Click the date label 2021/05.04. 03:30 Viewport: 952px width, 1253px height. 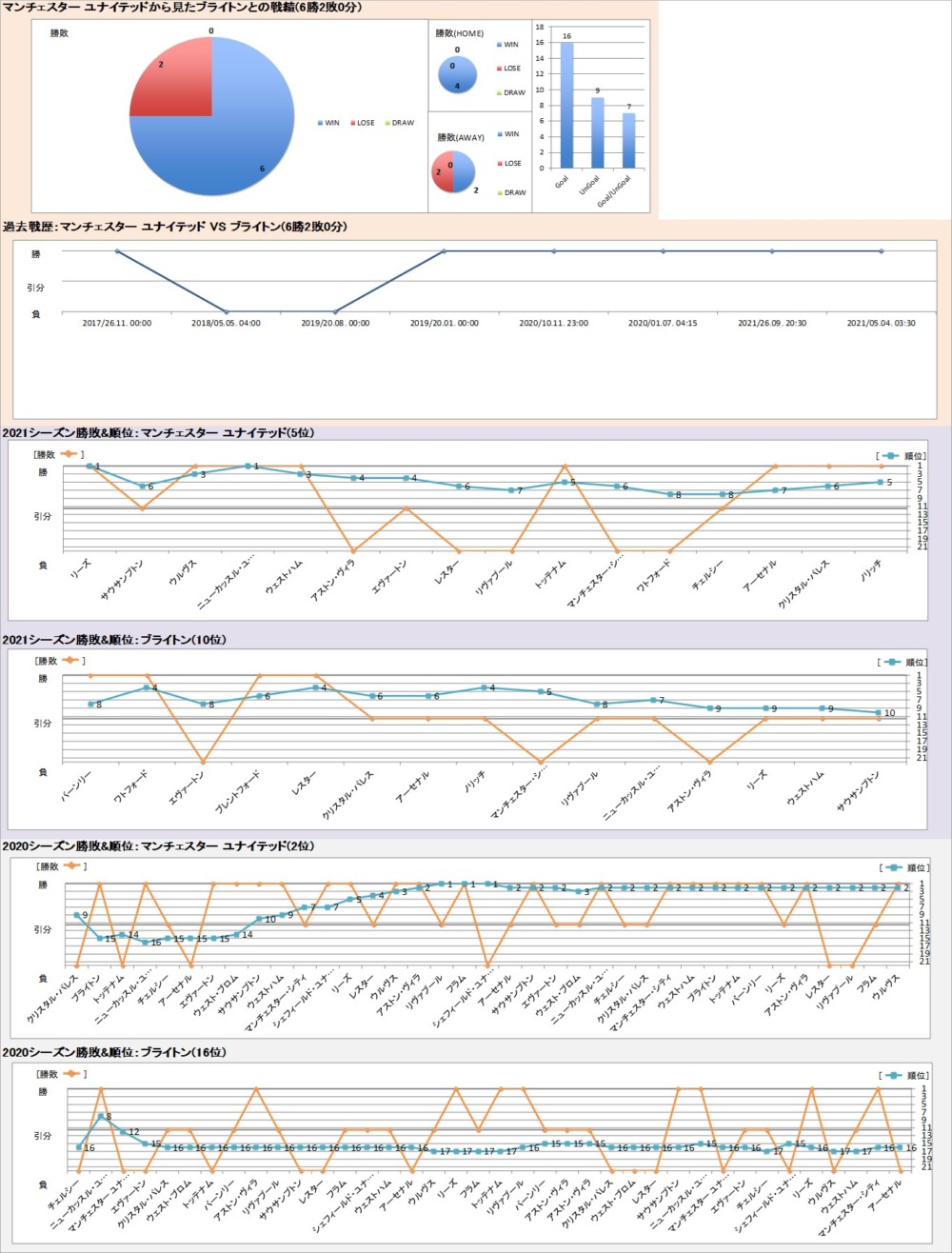point(882,324)
